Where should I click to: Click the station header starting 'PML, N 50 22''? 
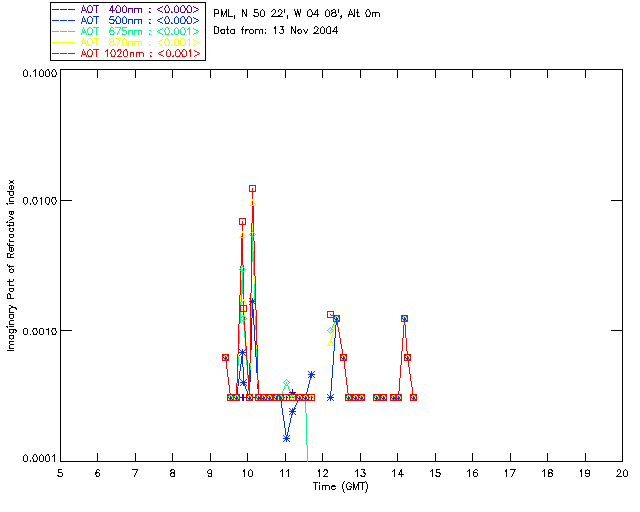coord(297,14)
